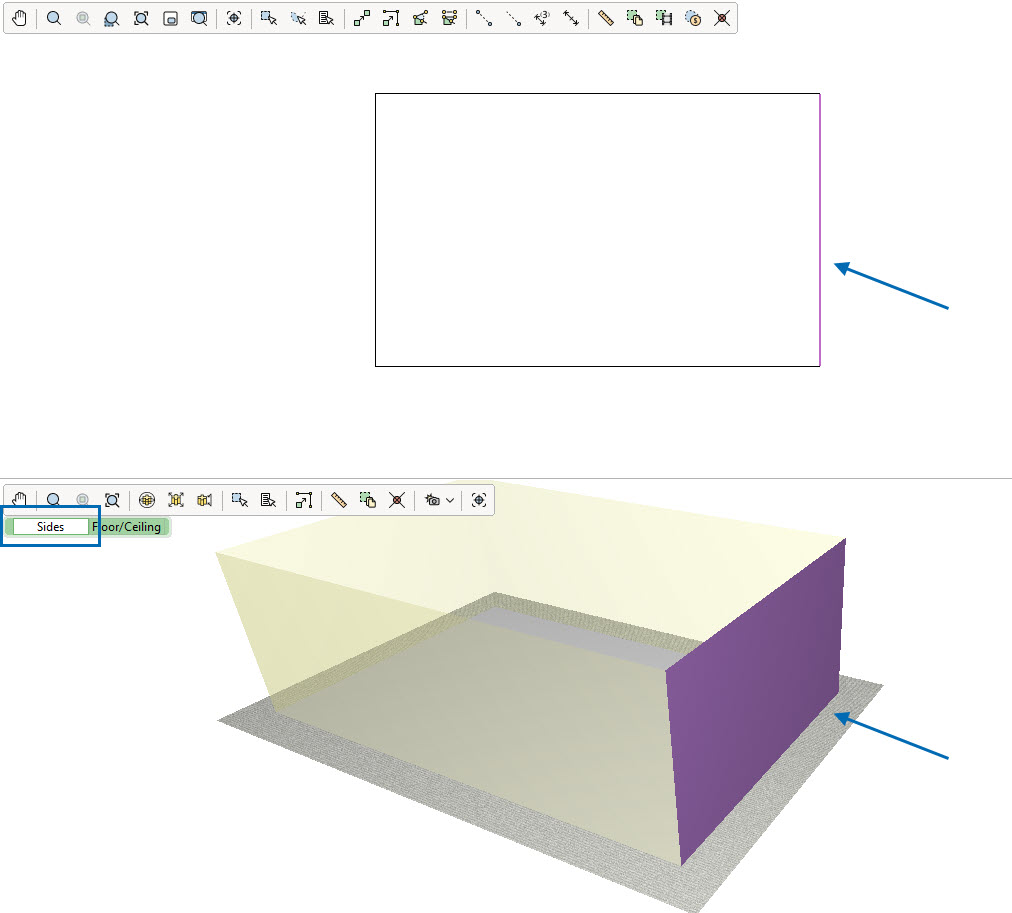This screenshot has width=1012, height=913.
Task: Select the ruler measure tool in 3D toolbar
Action: point(339,499)
